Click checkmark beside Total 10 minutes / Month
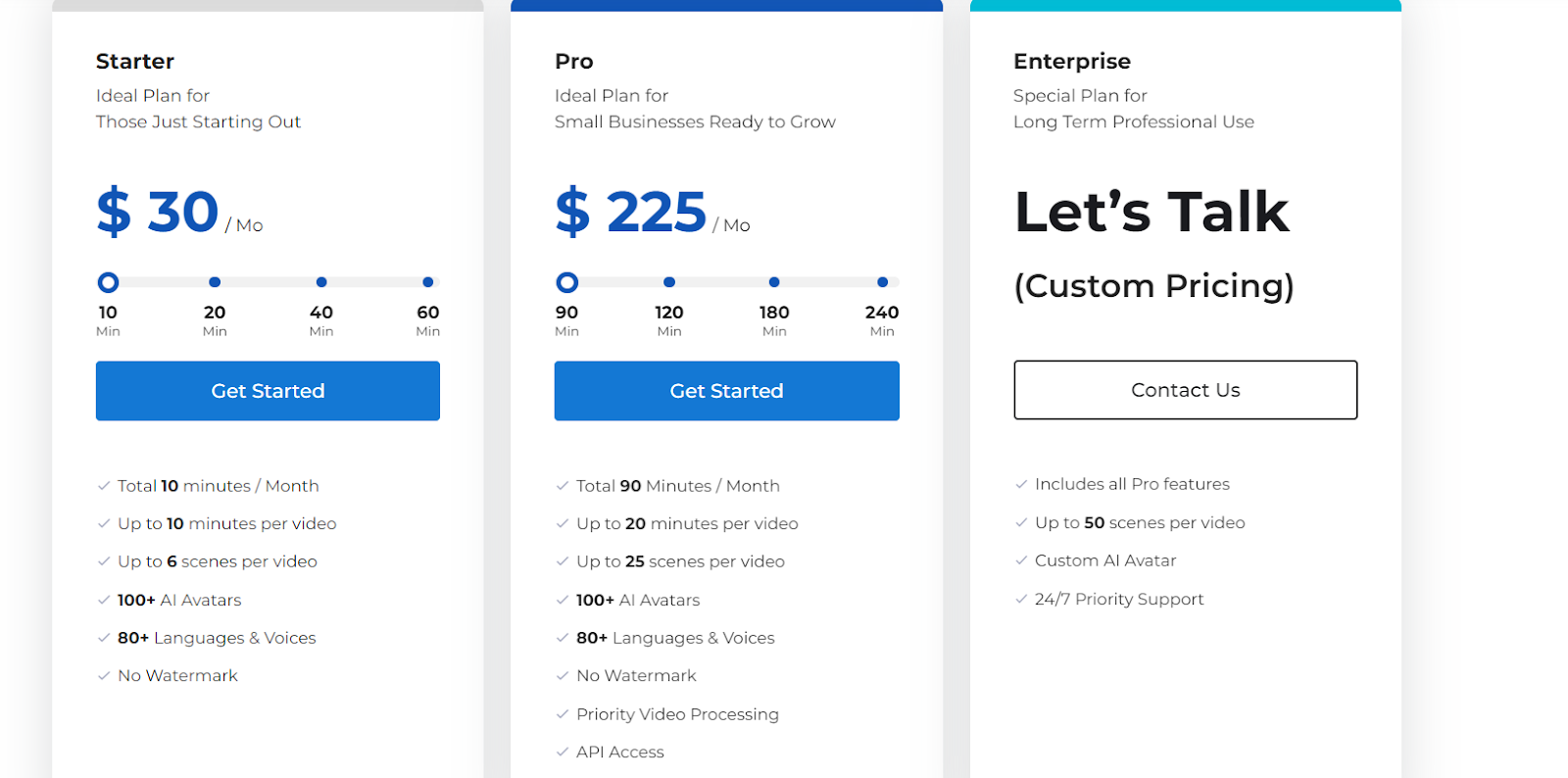The image size is (1568, 778). (104, 486)
